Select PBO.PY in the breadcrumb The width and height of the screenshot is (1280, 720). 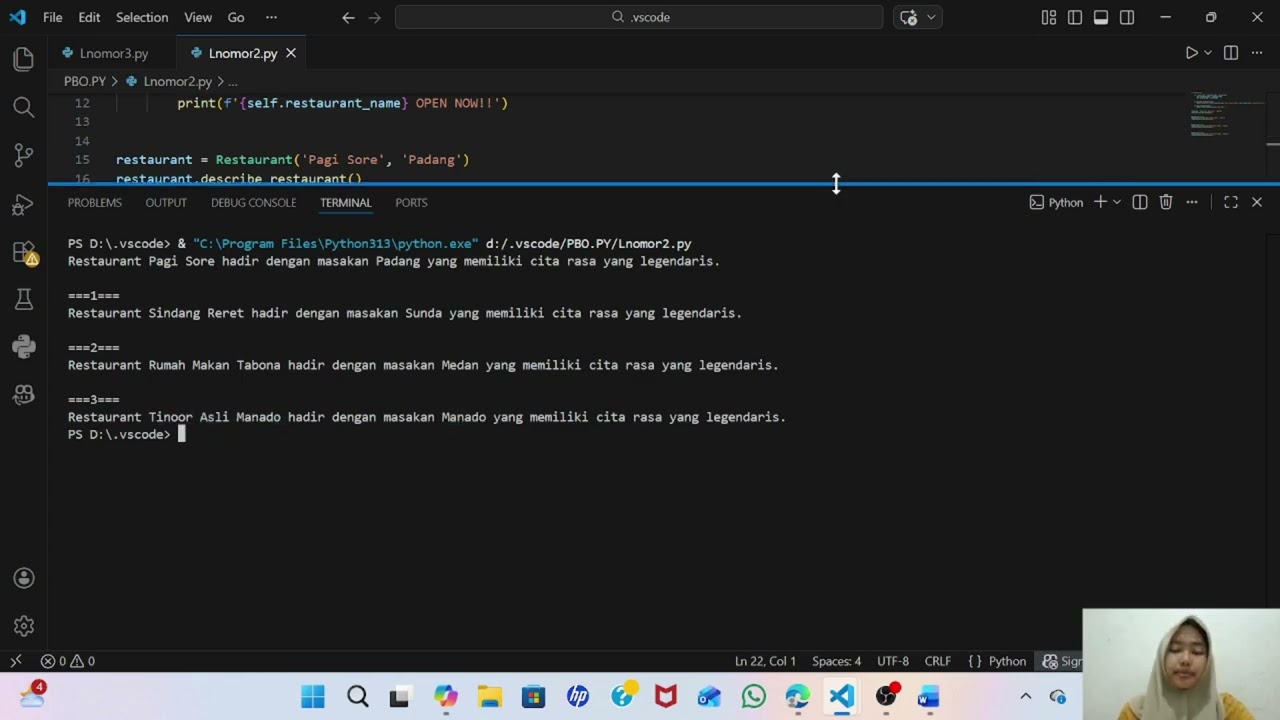(x=84, y=81)
